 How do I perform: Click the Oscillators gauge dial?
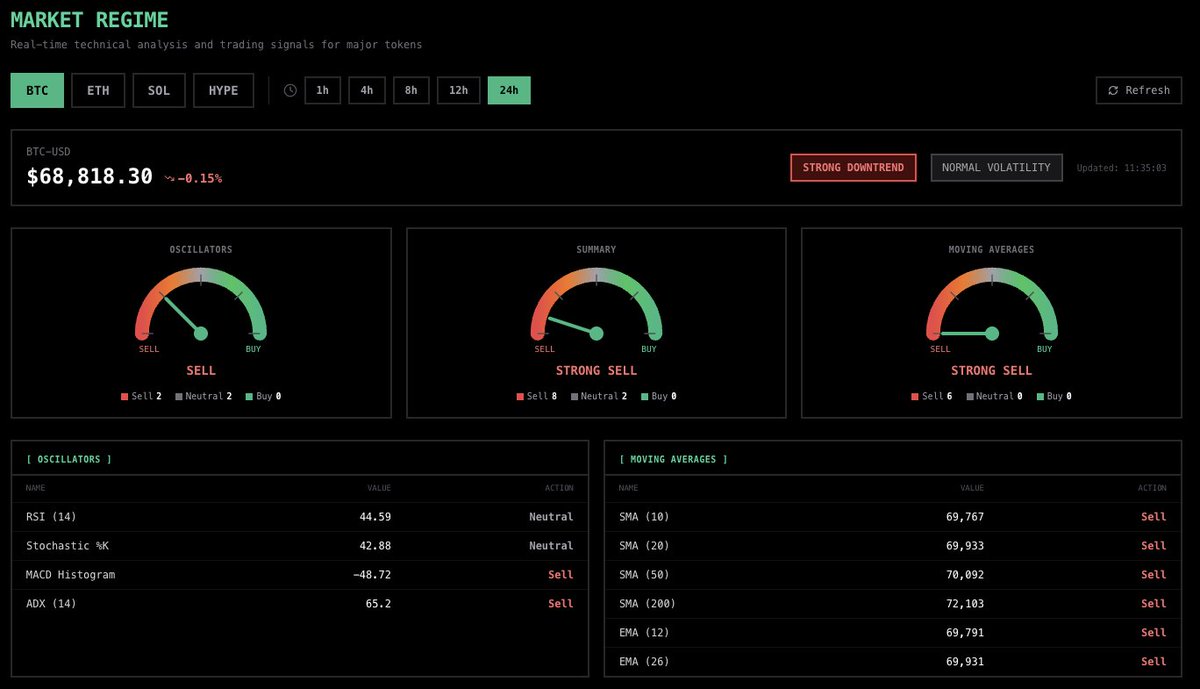(x=201, y=304)
